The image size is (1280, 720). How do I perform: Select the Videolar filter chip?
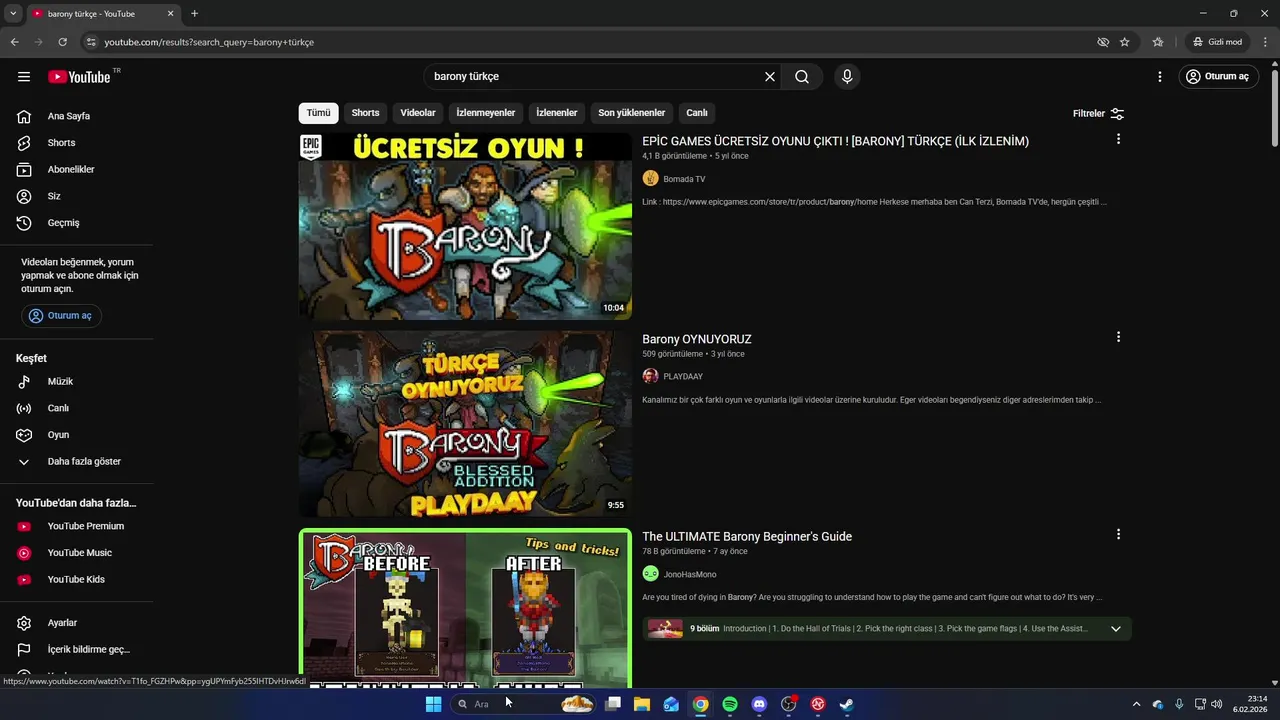pos(418,113)
